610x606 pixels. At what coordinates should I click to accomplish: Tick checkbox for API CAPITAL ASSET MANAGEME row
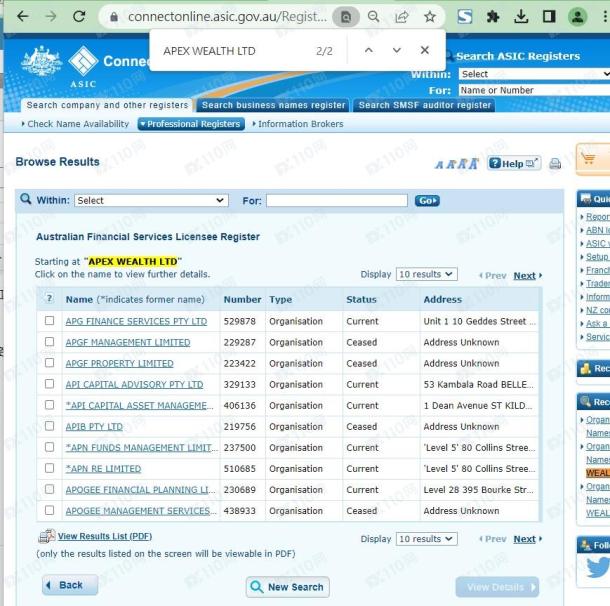pos(49,405)
